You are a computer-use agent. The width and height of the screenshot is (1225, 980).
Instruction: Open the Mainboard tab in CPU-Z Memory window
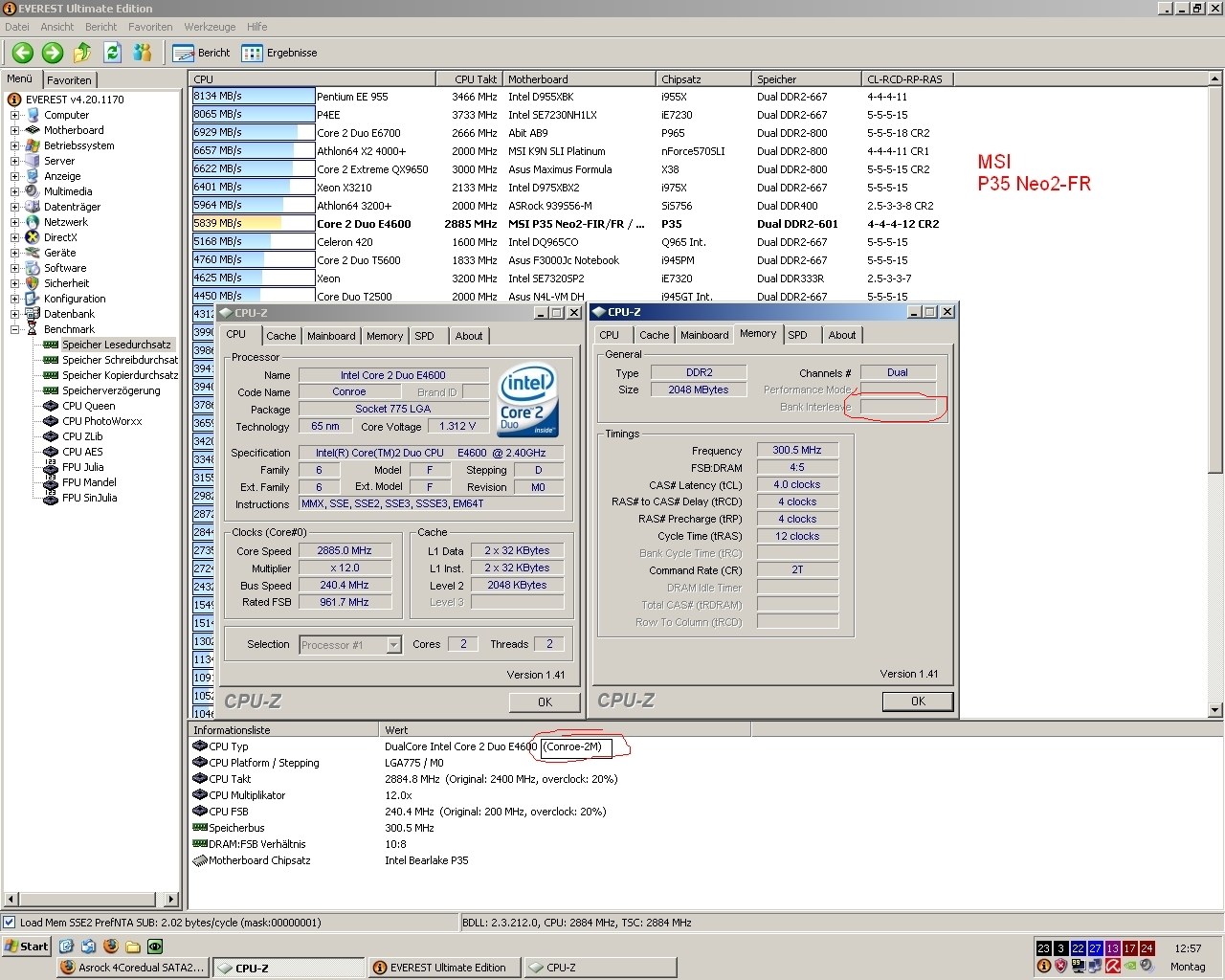[704, 335]
